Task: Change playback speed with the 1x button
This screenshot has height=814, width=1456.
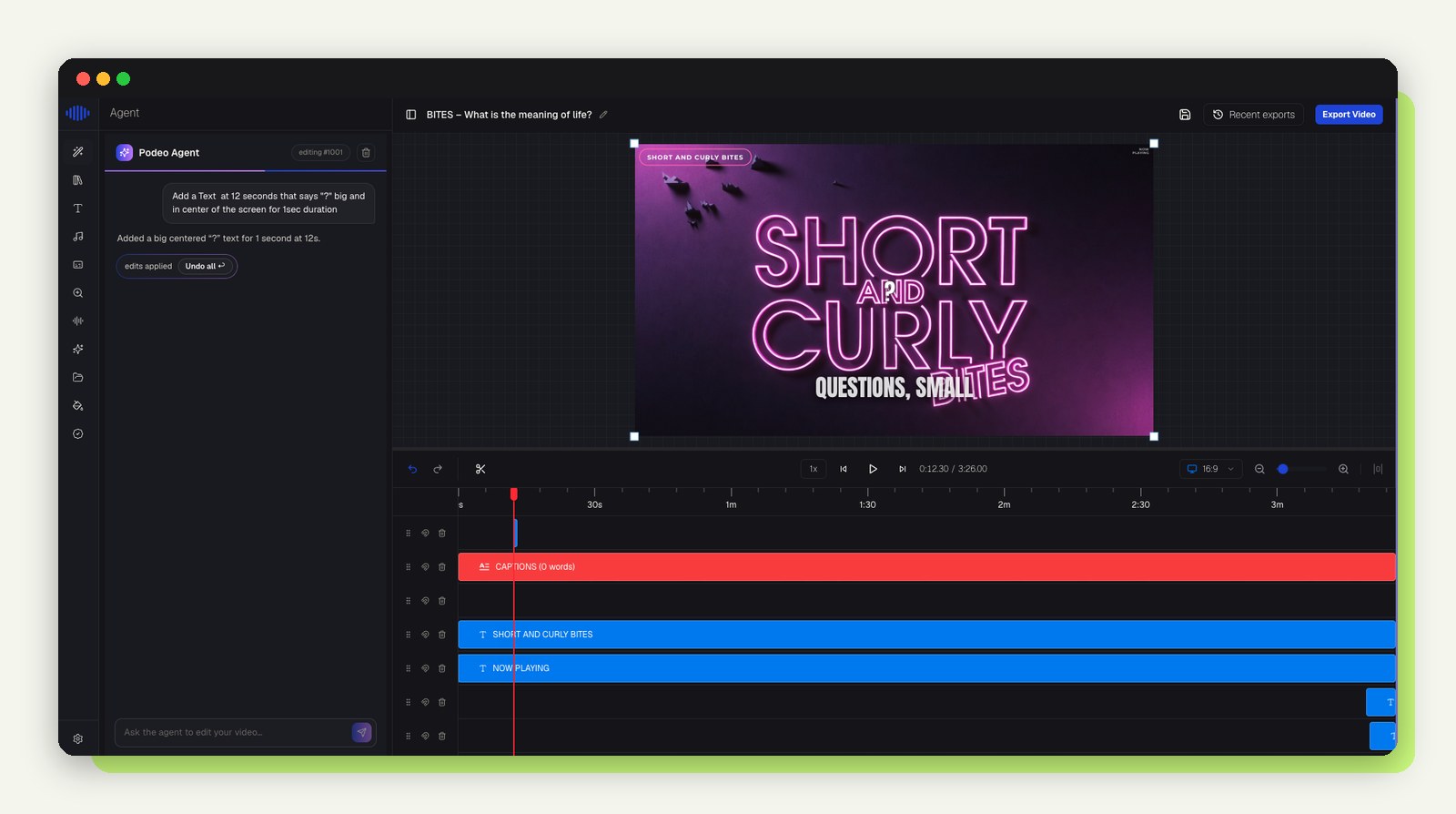Action: click(814, 469)
